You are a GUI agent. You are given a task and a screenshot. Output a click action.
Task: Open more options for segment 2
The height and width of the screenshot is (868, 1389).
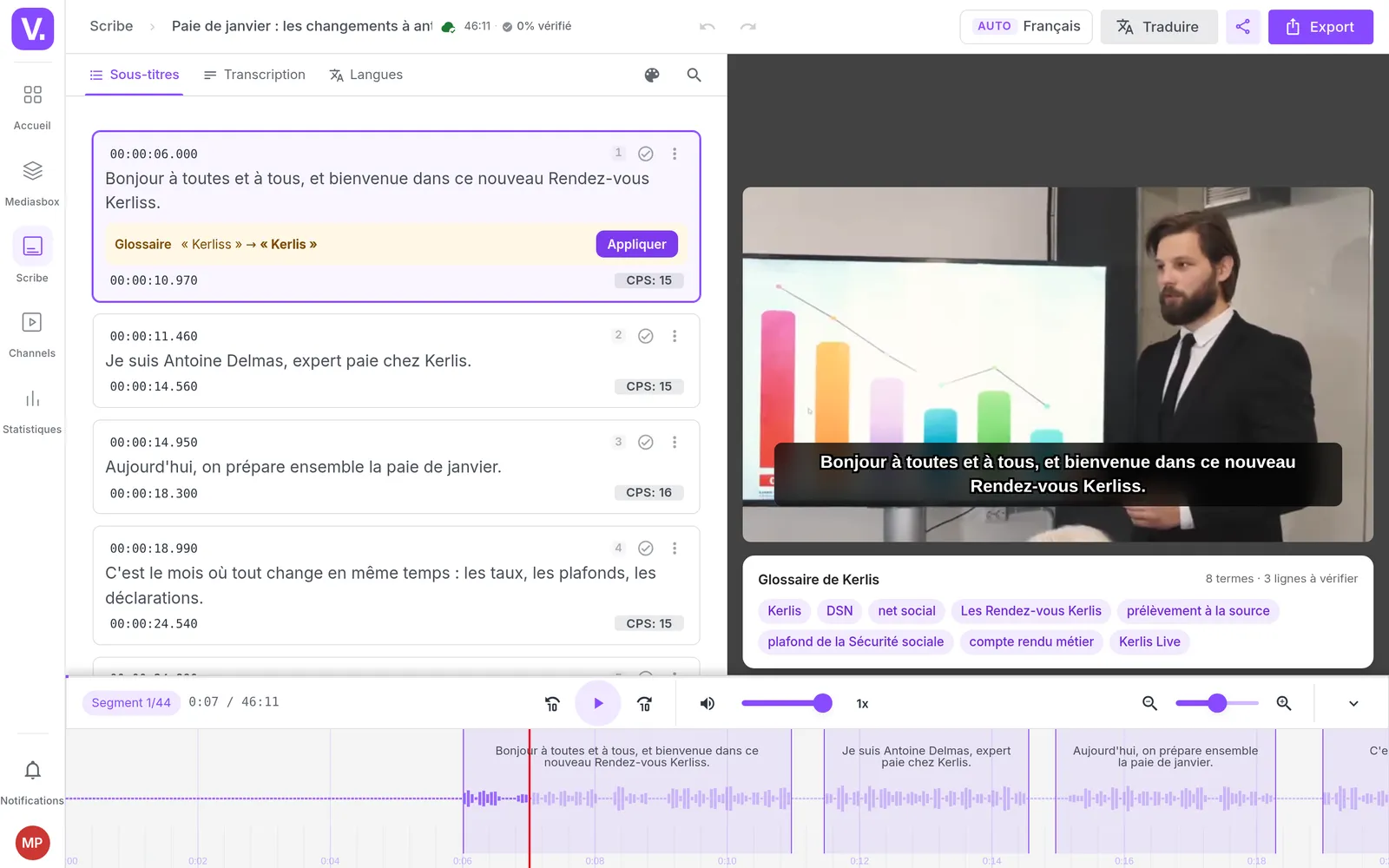tap(675, 336)
